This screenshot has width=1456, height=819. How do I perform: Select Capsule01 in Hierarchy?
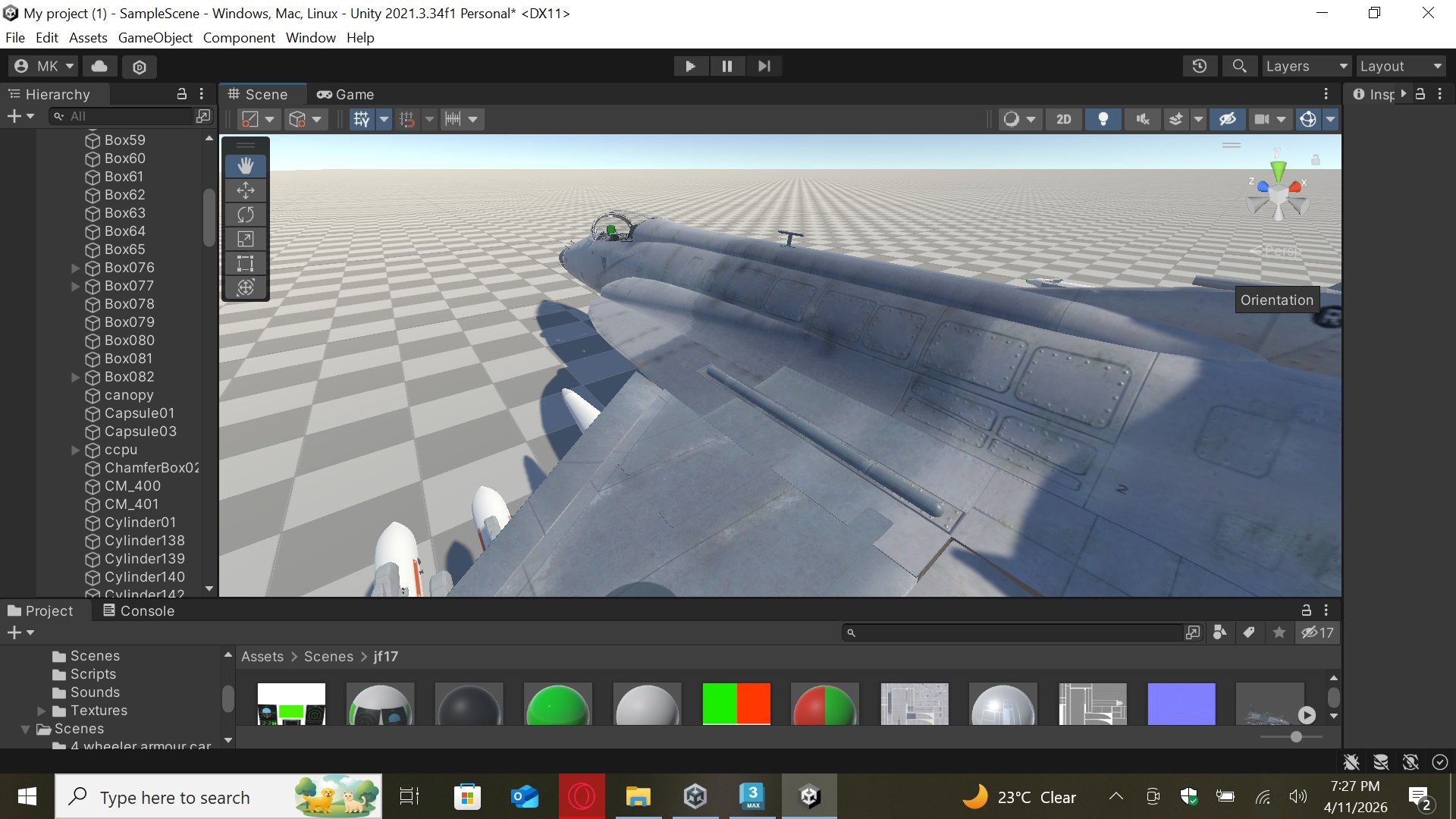tap(140, 413)
